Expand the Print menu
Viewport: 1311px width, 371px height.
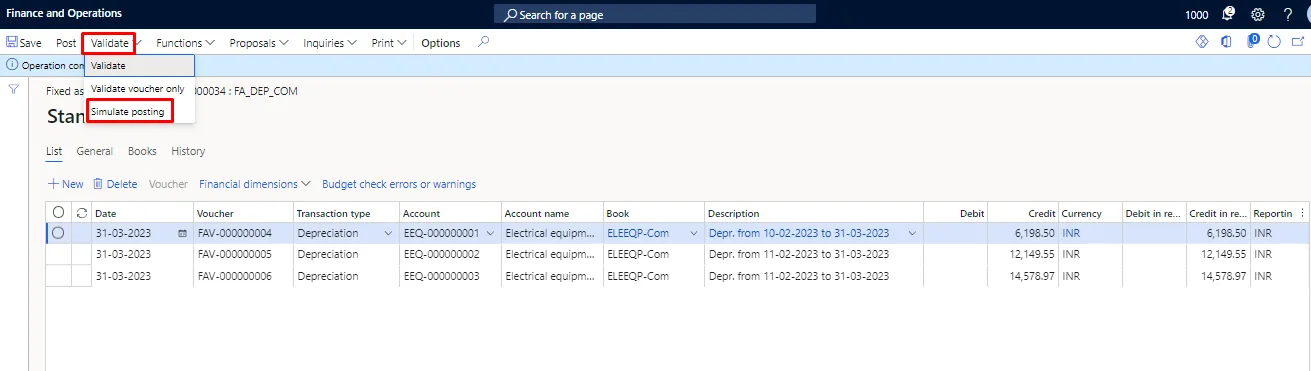388,43
